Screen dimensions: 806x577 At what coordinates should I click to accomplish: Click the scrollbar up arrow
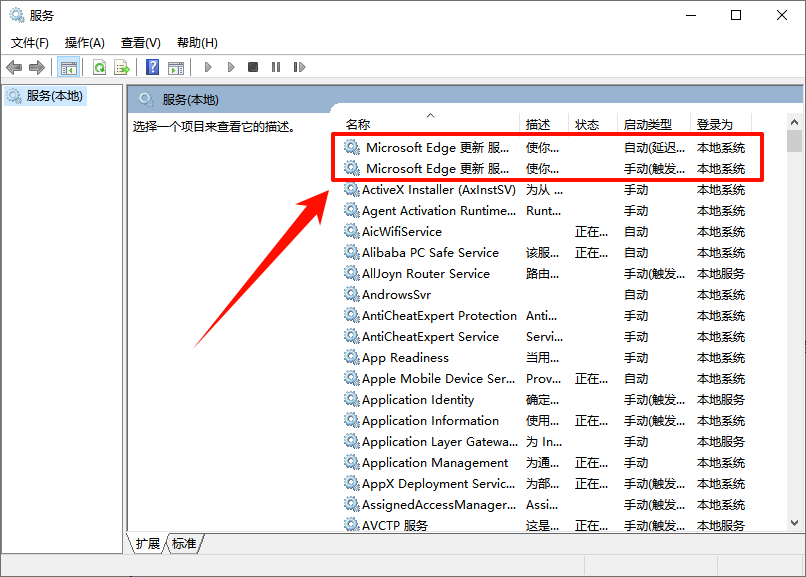point(794,122)
